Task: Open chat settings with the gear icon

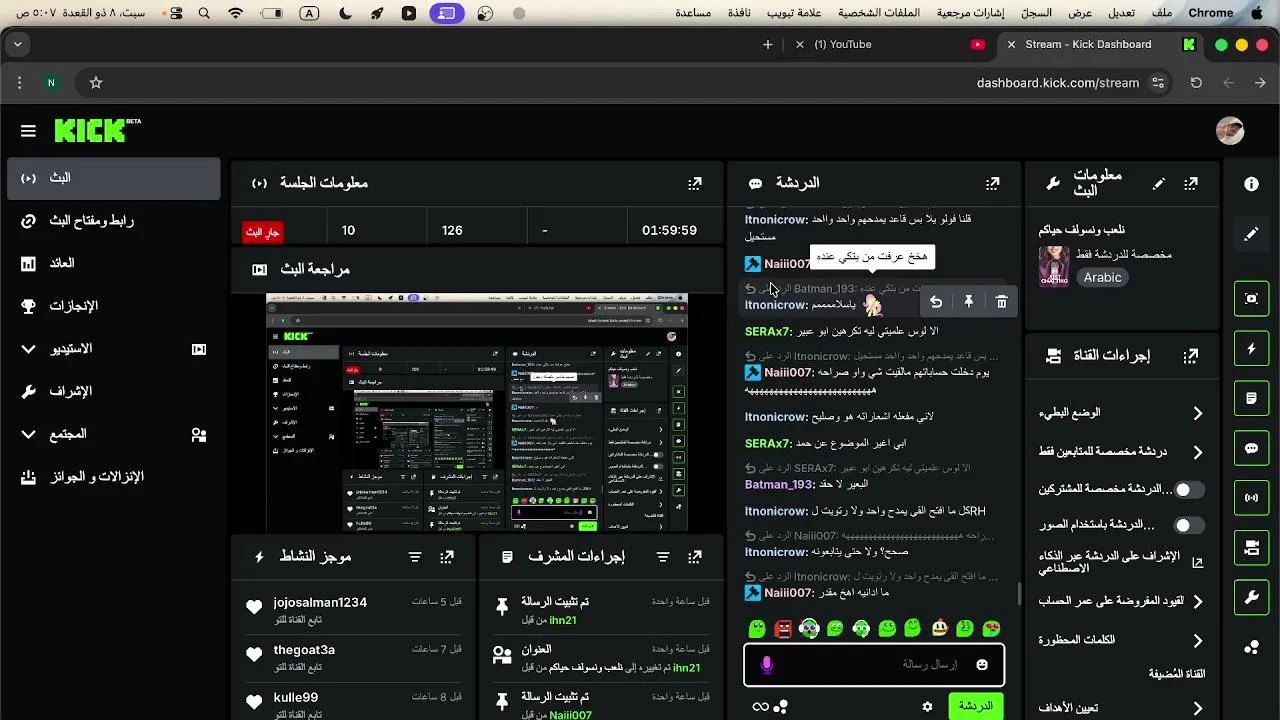Action: (x=927, y=707)
